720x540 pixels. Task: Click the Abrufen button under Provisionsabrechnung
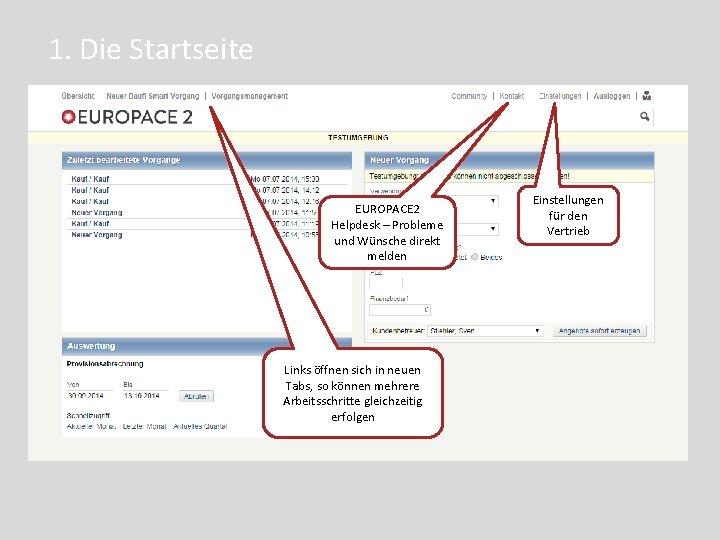point(196,396)
